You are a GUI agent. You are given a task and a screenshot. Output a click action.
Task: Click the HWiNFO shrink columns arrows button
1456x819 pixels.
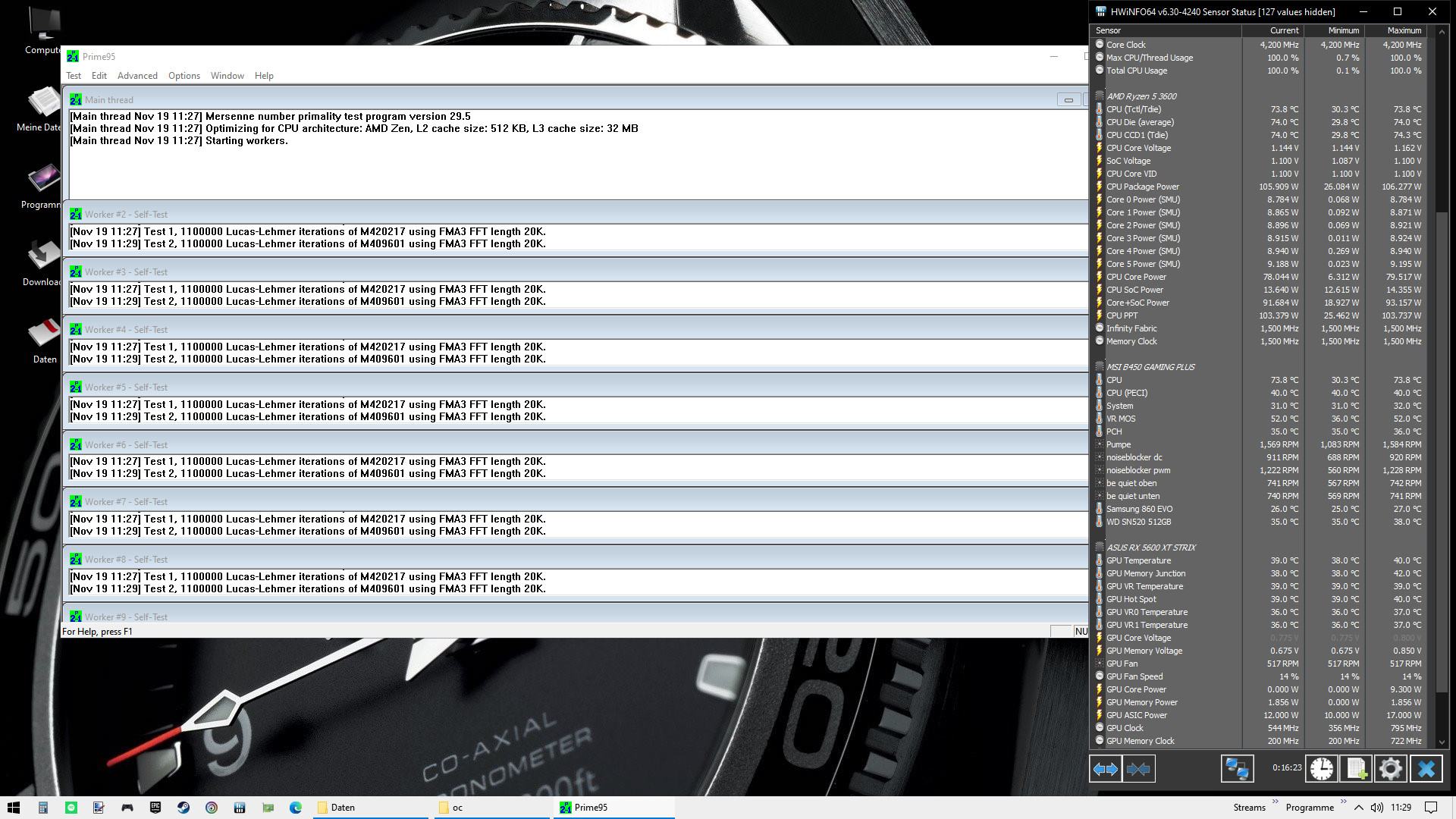click(x=1138, y=769)
